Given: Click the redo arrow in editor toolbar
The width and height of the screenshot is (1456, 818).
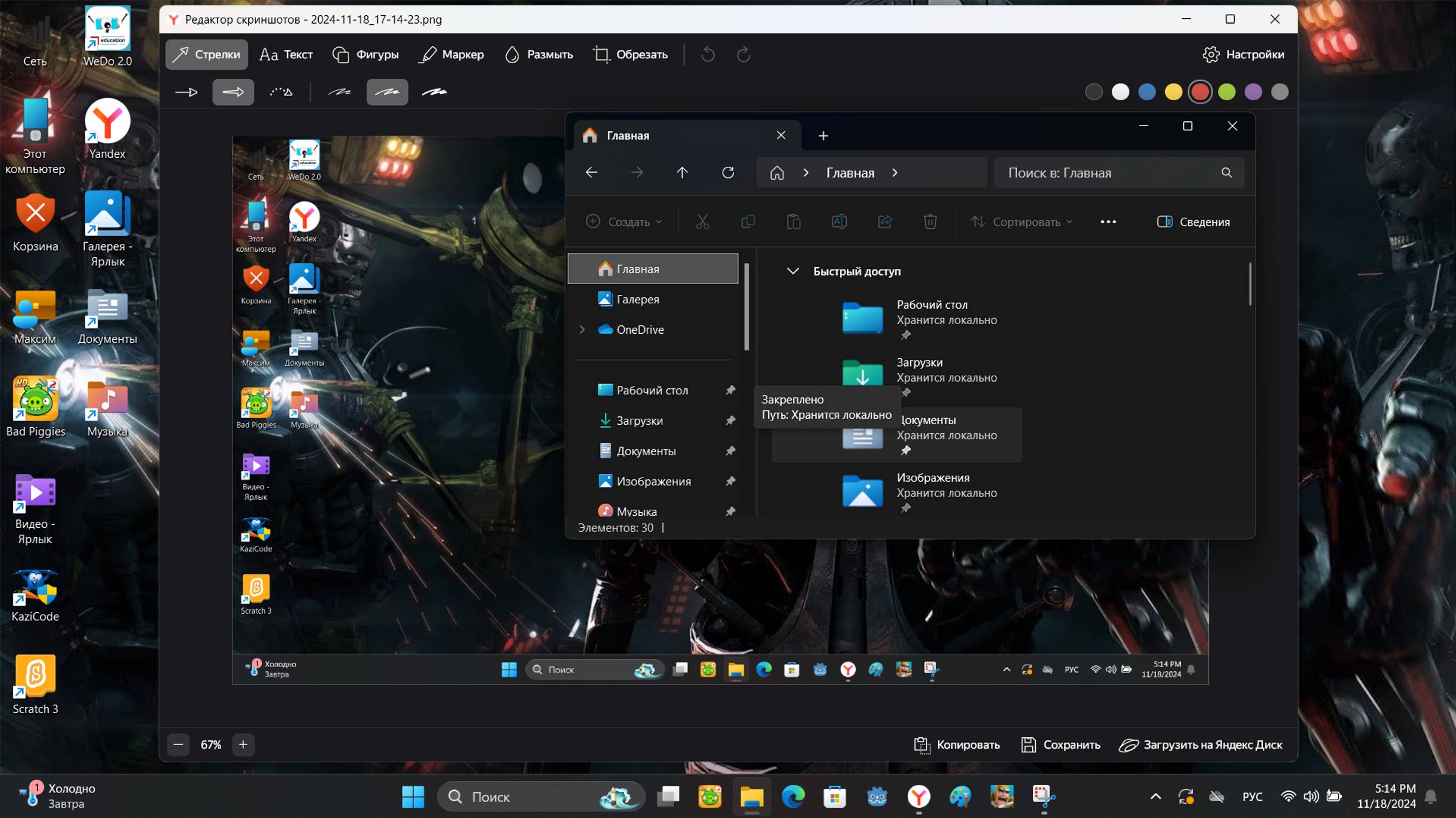Looking at the screenshot, I should [743, 55].
